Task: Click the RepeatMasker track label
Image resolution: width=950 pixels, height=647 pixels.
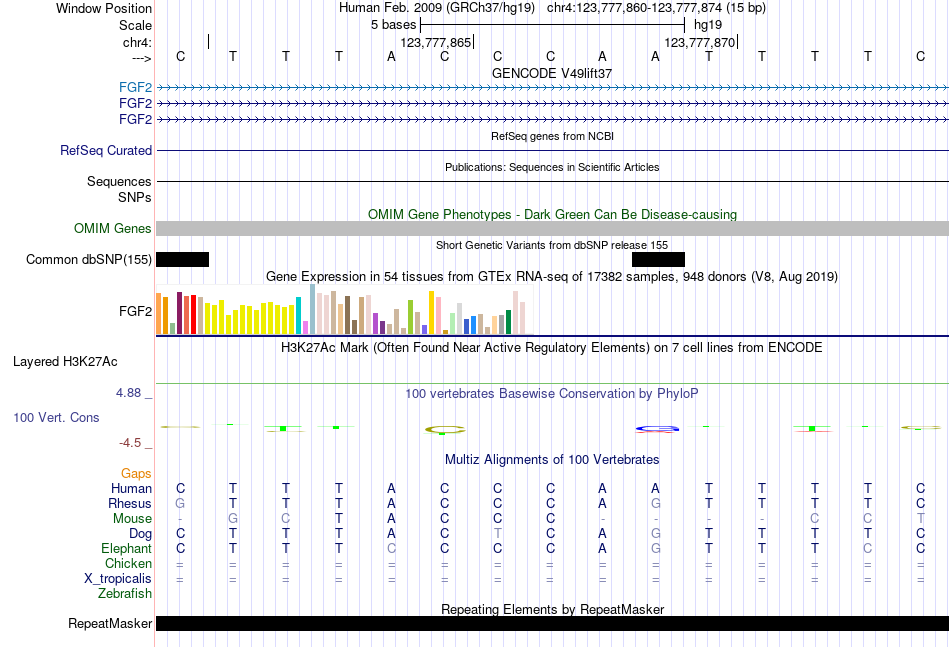Action: click(110, 623)
